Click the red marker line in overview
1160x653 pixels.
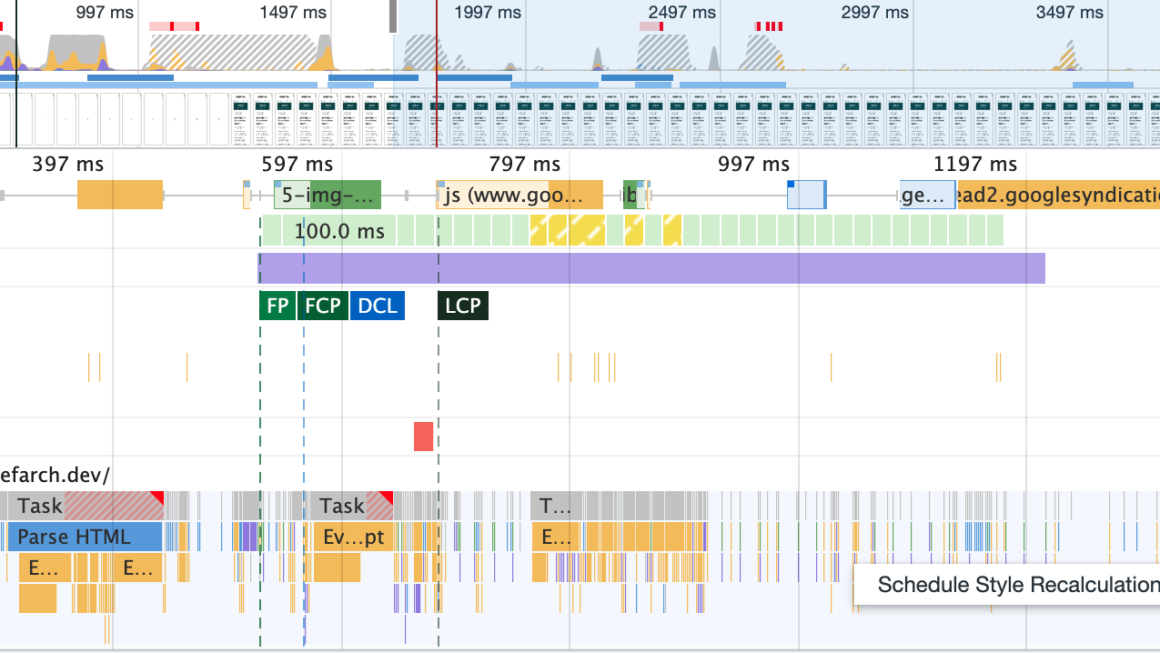436,74
